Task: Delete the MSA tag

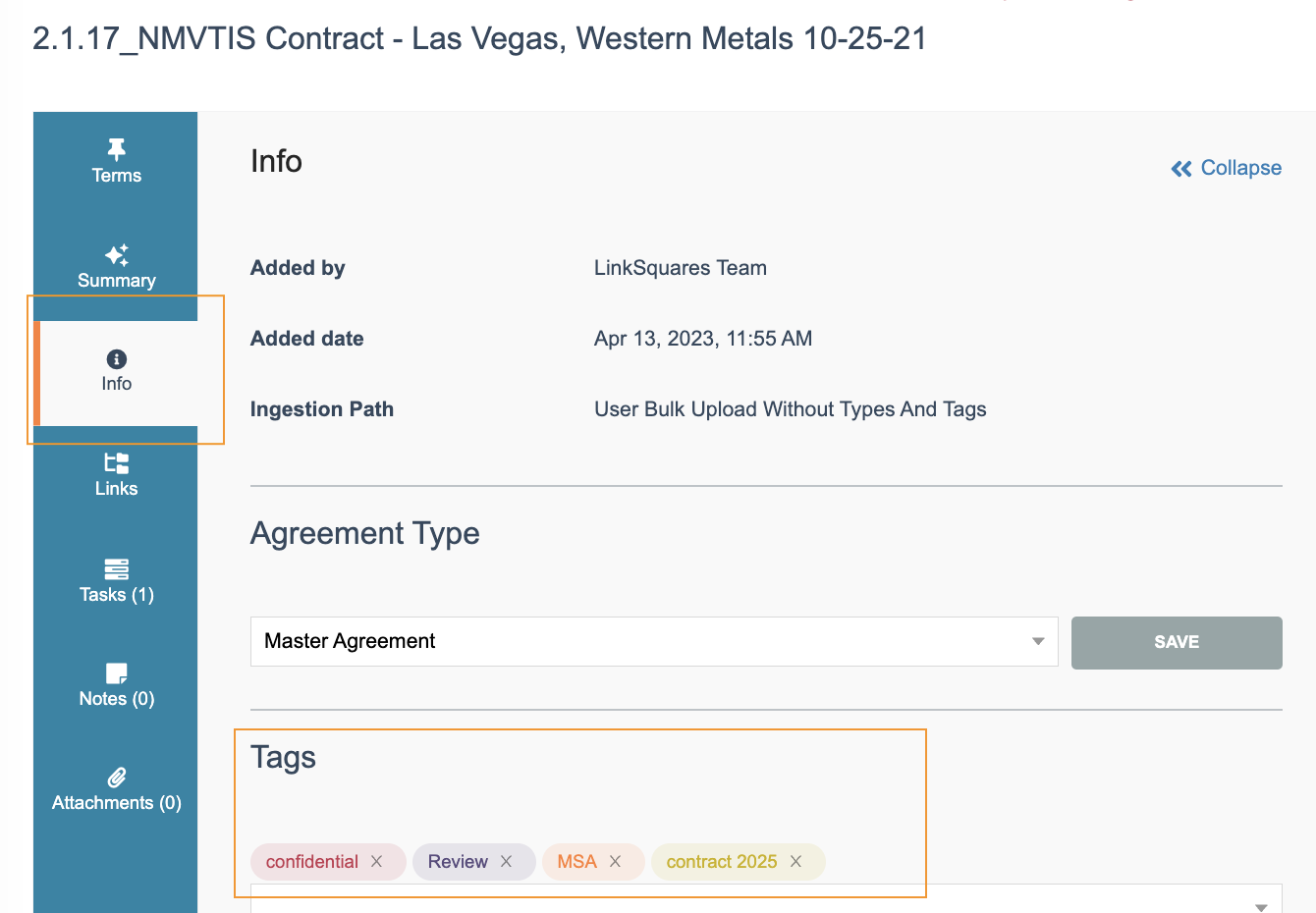Action: pyautogui.click(x=615, y=861)
